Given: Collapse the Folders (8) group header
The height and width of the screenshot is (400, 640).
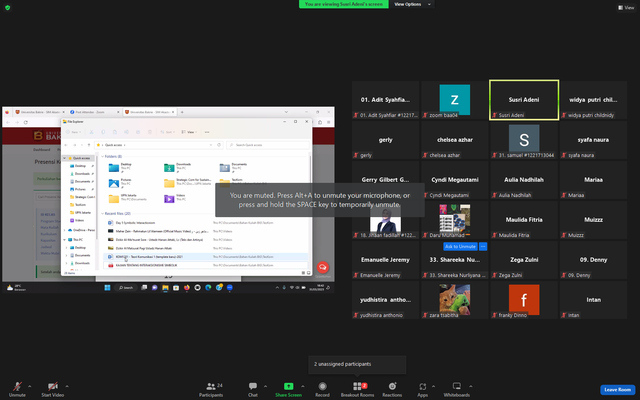Looking at the screenshot, I should pos(102,156).
